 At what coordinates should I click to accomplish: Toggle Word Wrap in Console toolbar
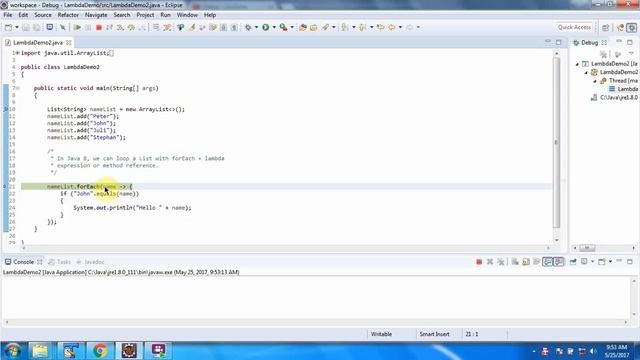point(537,262)
